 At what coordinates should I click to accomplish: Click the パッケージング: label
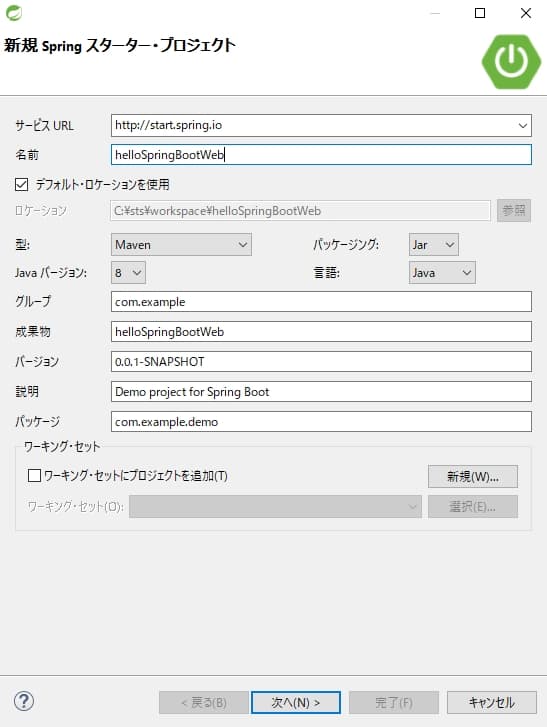tap(346, 244)
